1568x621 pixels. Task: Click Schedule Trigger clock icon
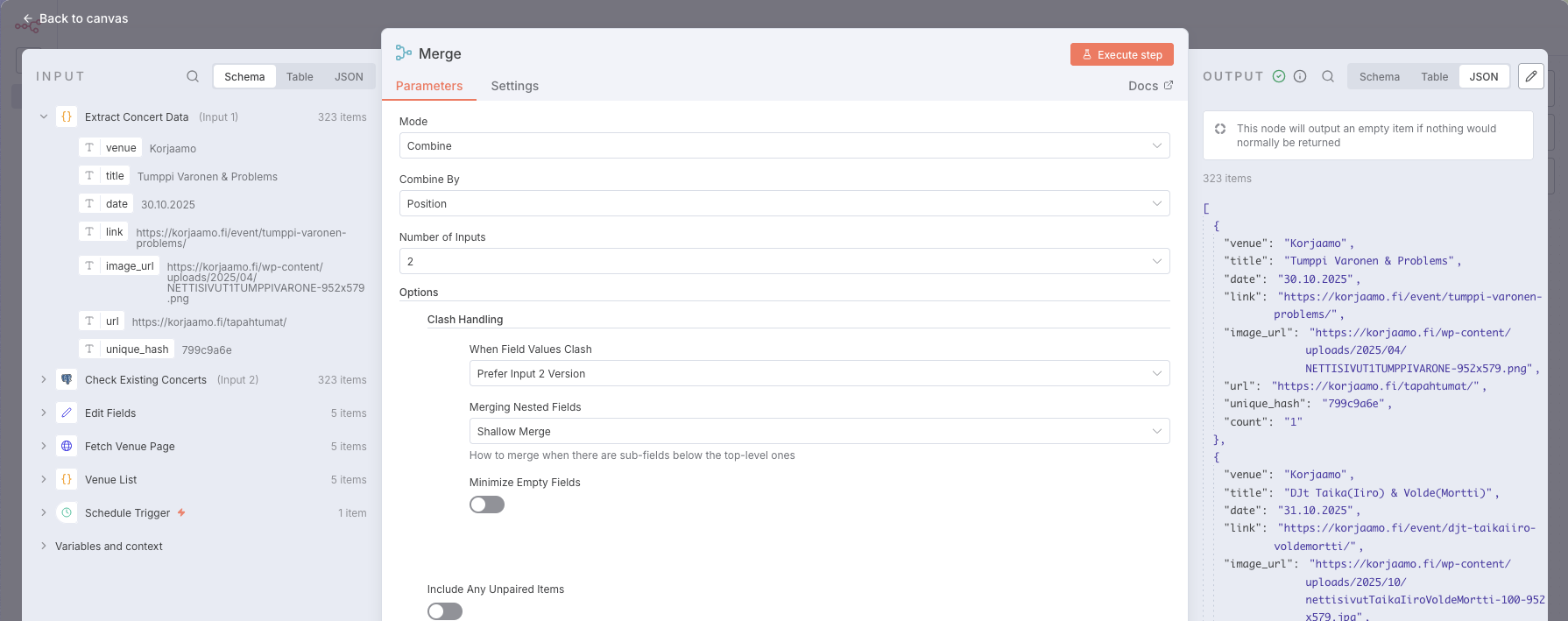pyautogui.click(x=67, y=512)
